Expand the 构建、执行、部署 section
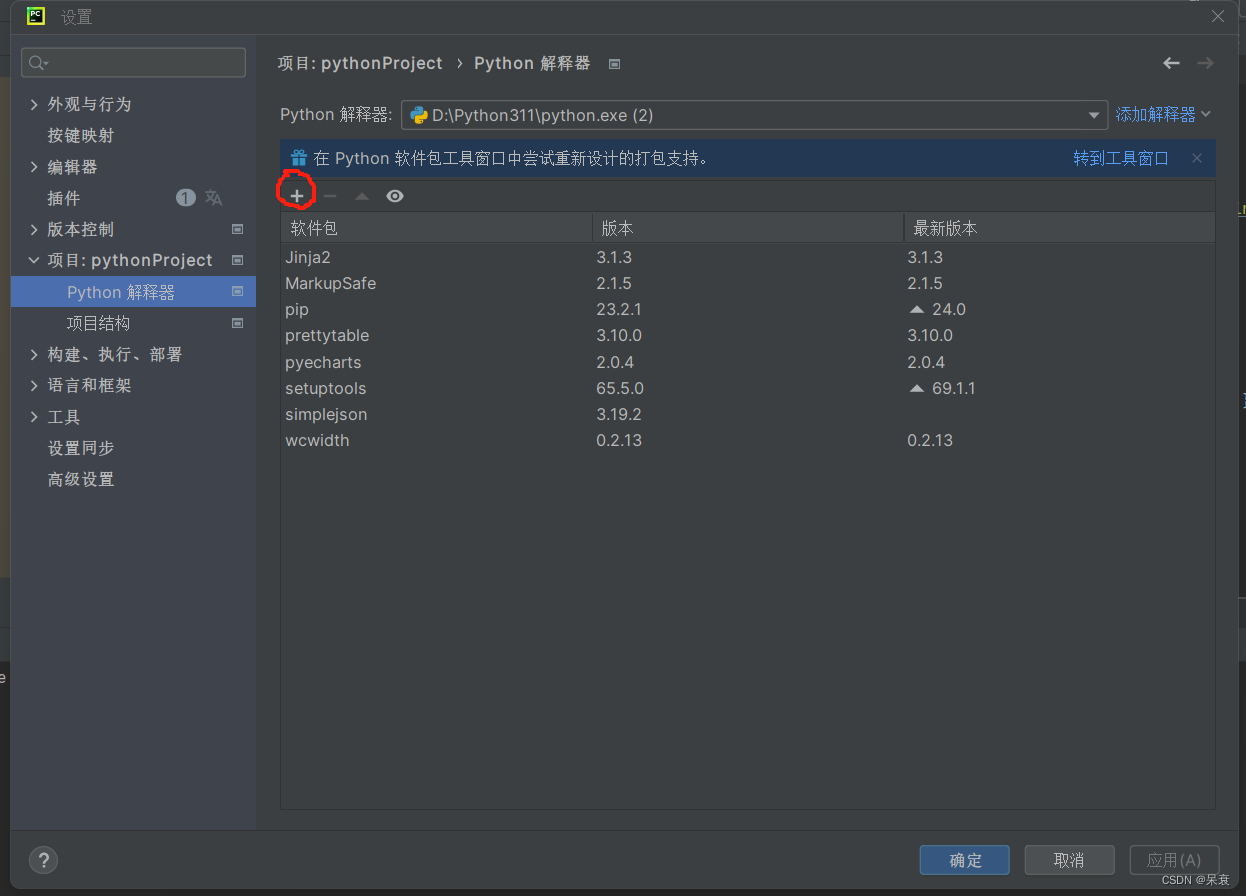The height and width of the screenshot is (896, 1246). [34, 354]
